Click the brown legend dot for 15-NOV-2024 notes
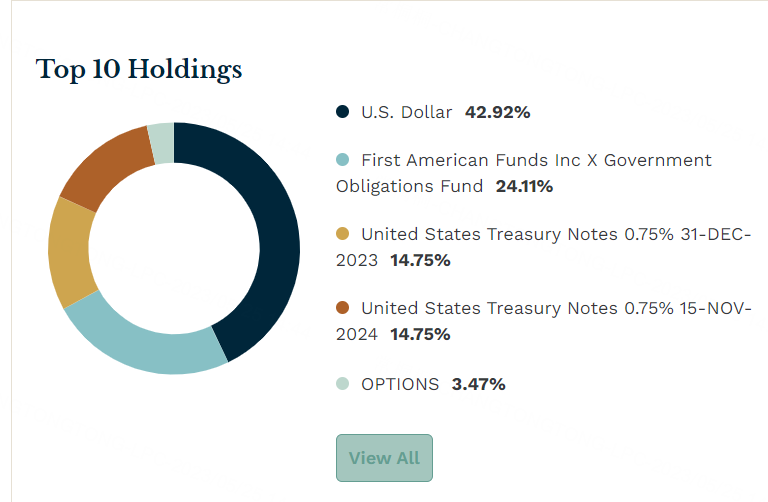The width and height of the screenshot is (768, 502). 343,308
